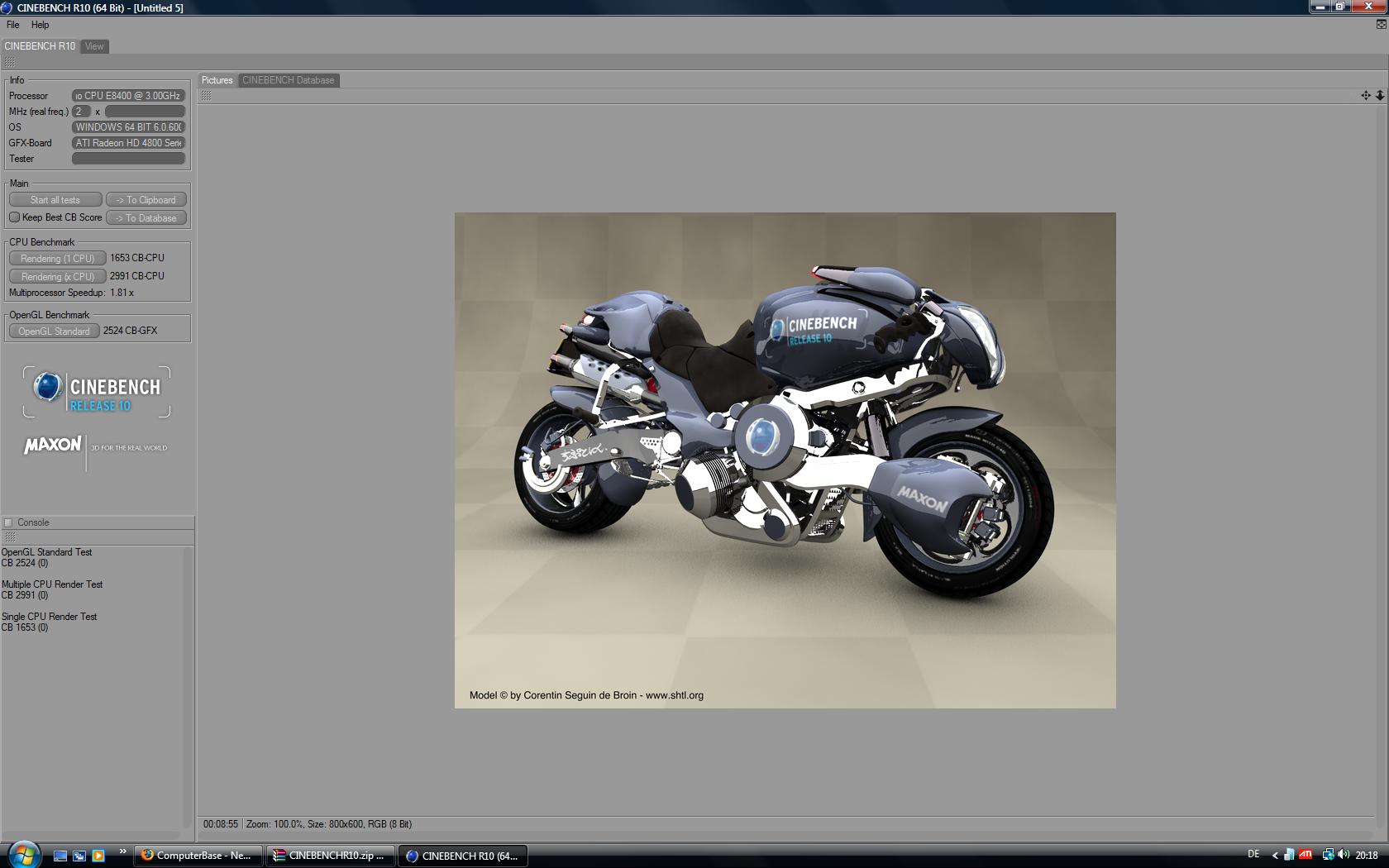Click the volume speaker tray icon
Viewport: 1389px width, 868px height.
(1344, 855)
